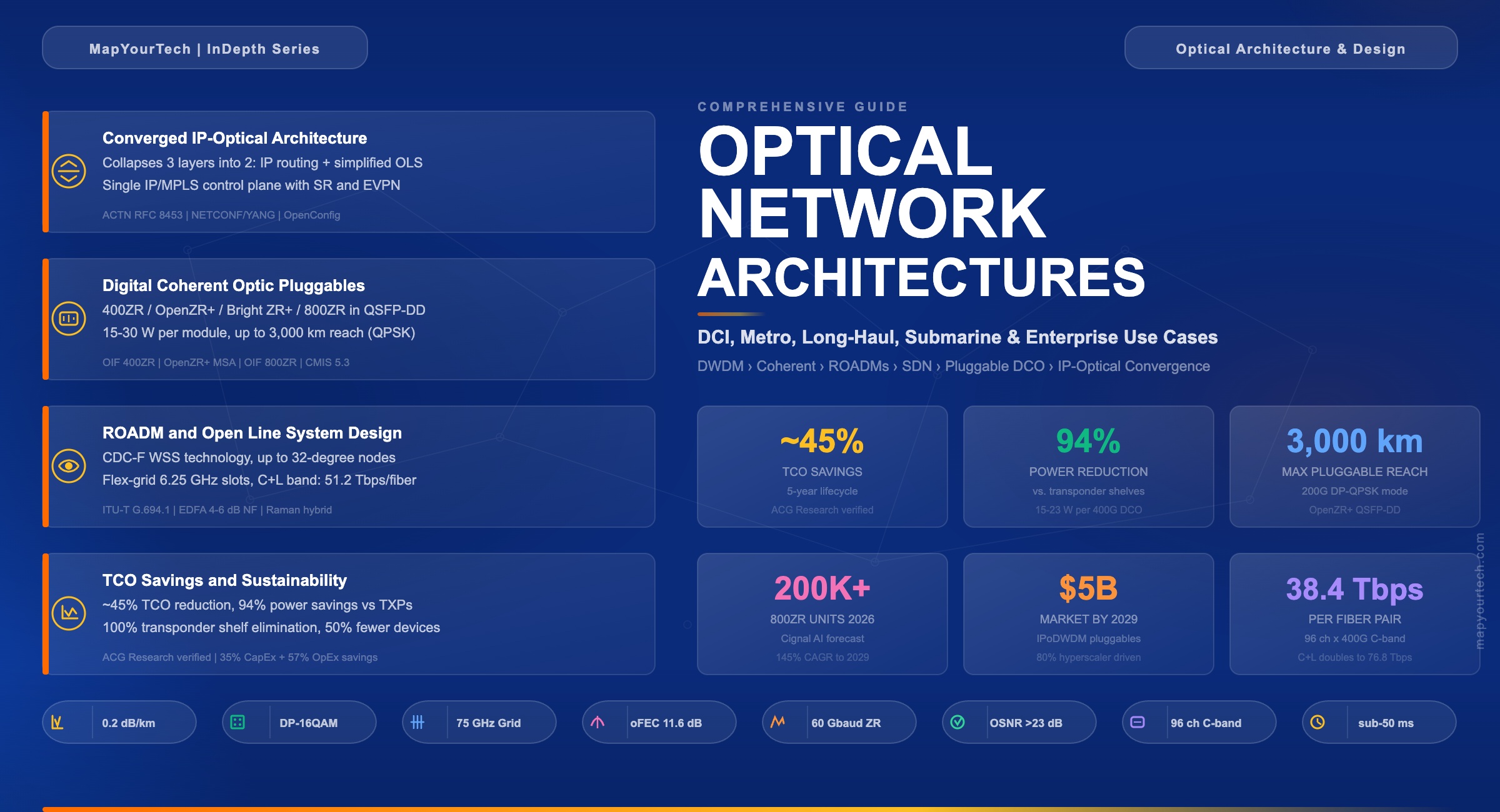Image resolution: width=1500 pixels, height=812 pixels.
Task: Click the 145% CAGR to 2029 text
Action: click(822, 657)
